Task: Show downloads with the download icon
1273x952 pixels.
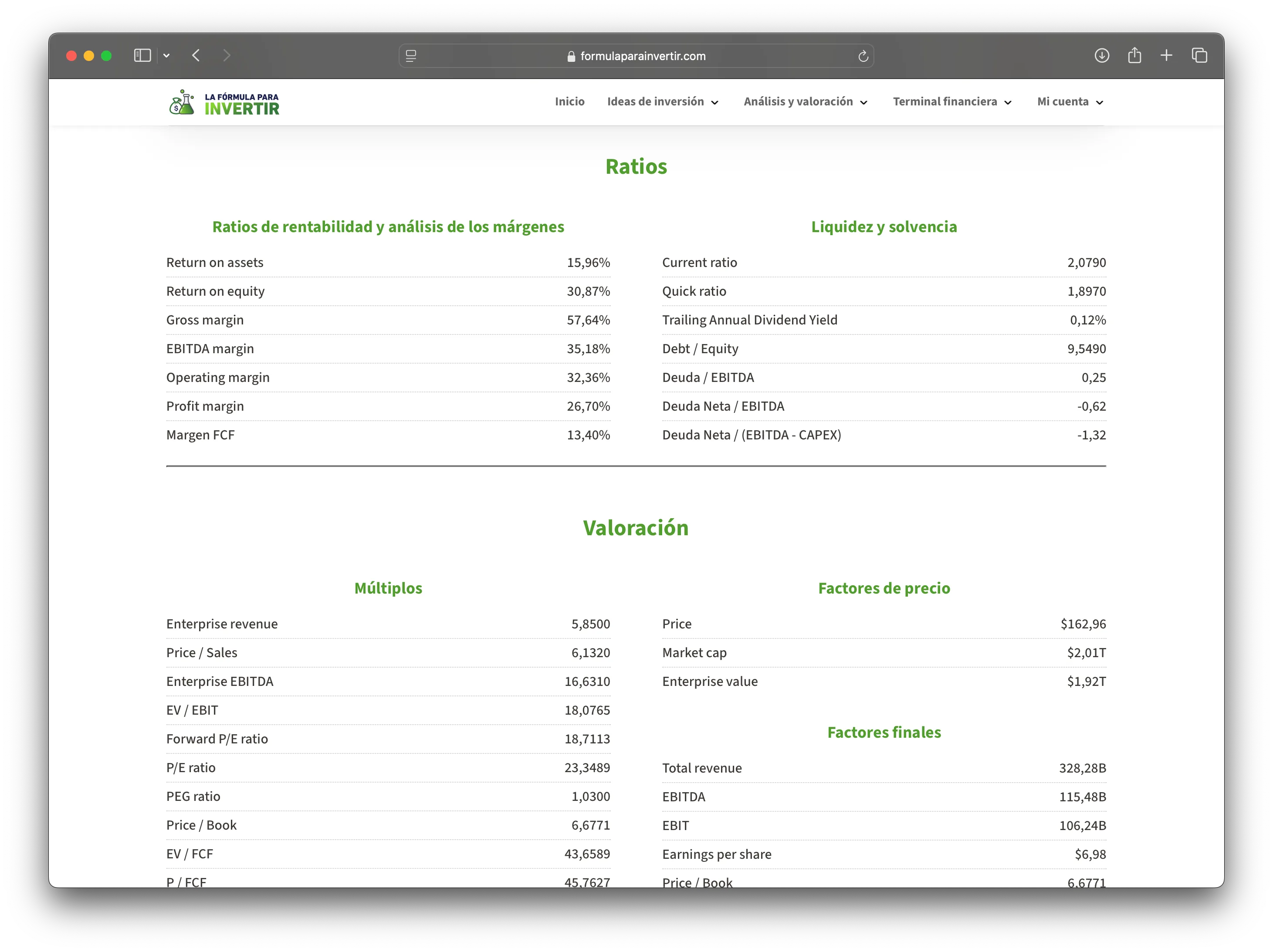Action: [x=1101, y=55]
